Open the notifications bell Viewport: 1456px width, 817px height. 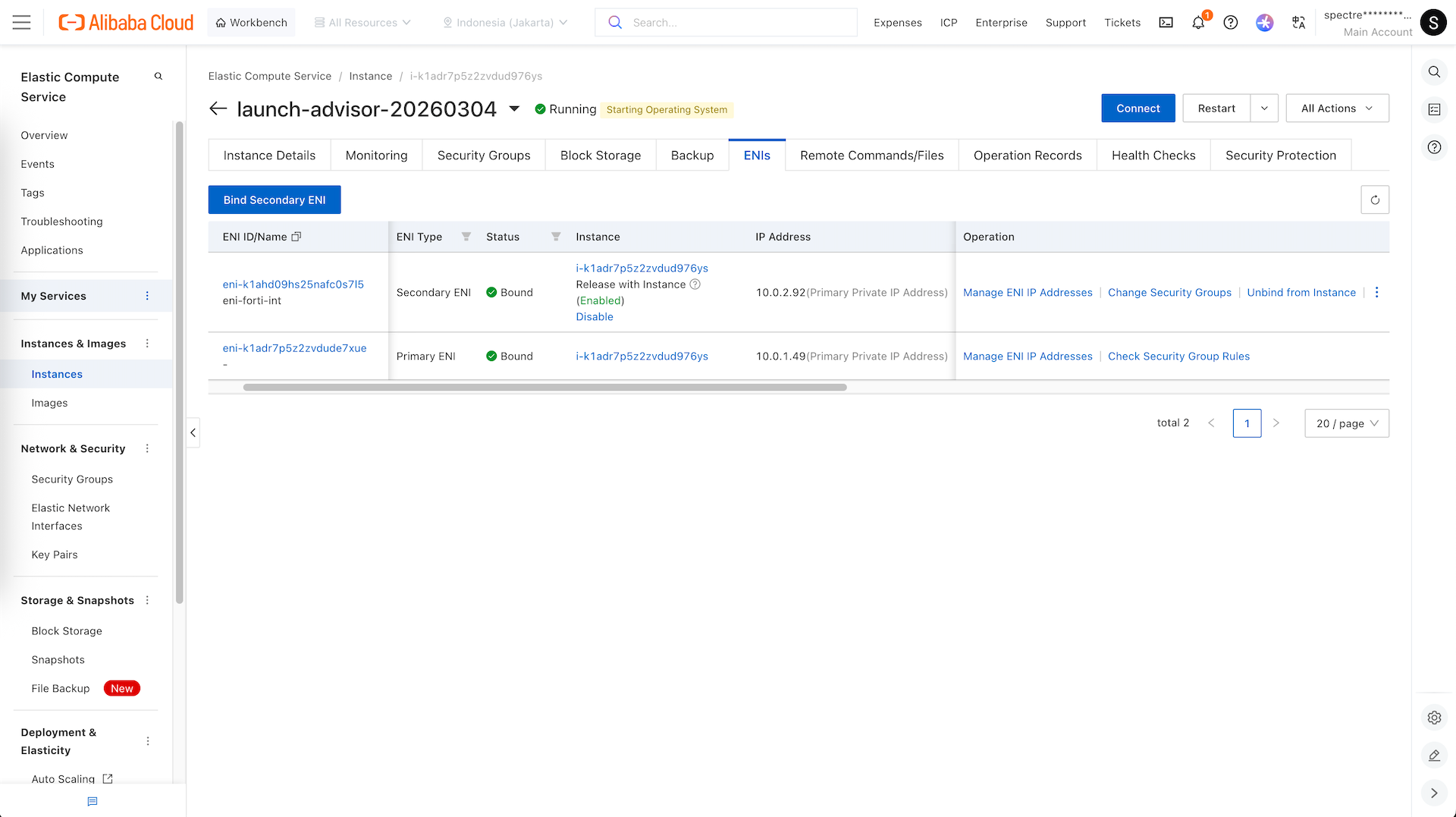click(x=1198, y=23)
